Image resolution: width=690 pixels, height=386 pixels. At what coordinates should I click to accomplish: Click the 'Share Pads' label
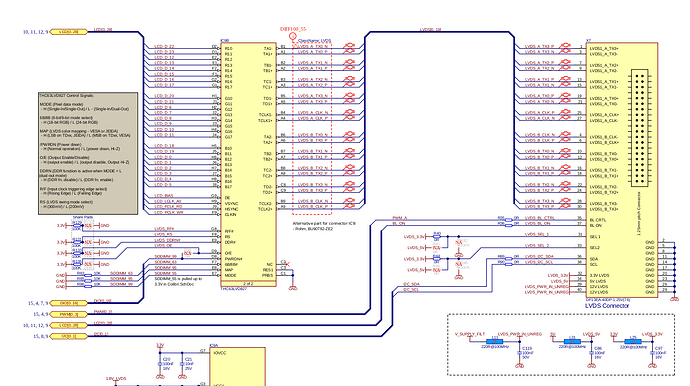coord(83,217)
